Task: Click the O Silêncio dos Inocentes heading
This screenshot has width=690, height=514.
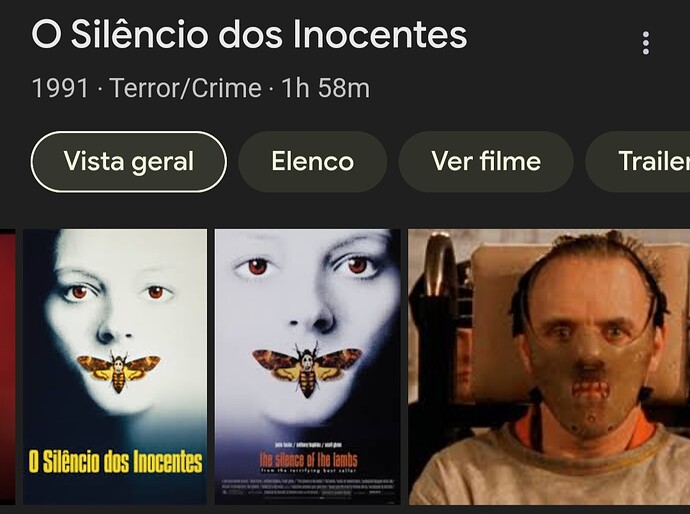Action: coord(249,34)
